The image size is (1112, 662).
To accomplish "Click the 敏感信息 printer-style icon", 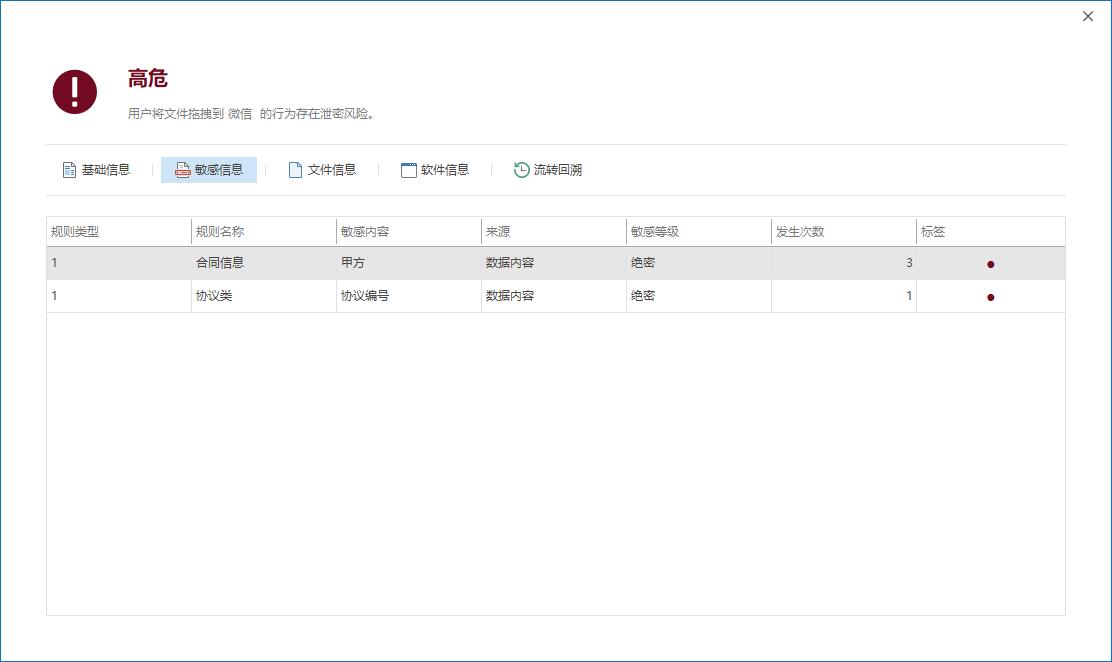I will pos(182,170).
